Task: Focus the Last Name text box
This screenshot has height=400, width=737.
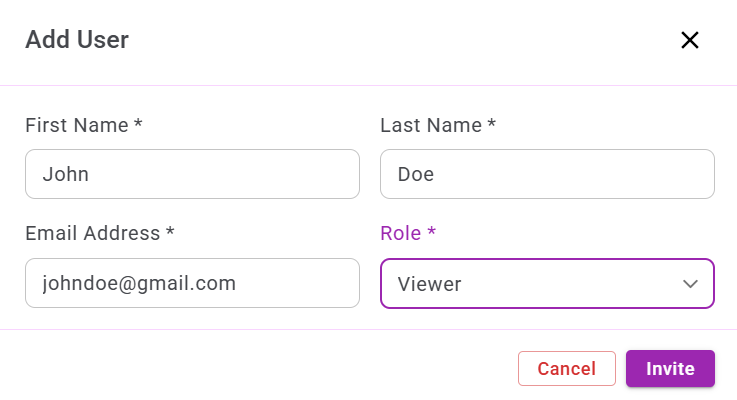Action: coord(547,174)
